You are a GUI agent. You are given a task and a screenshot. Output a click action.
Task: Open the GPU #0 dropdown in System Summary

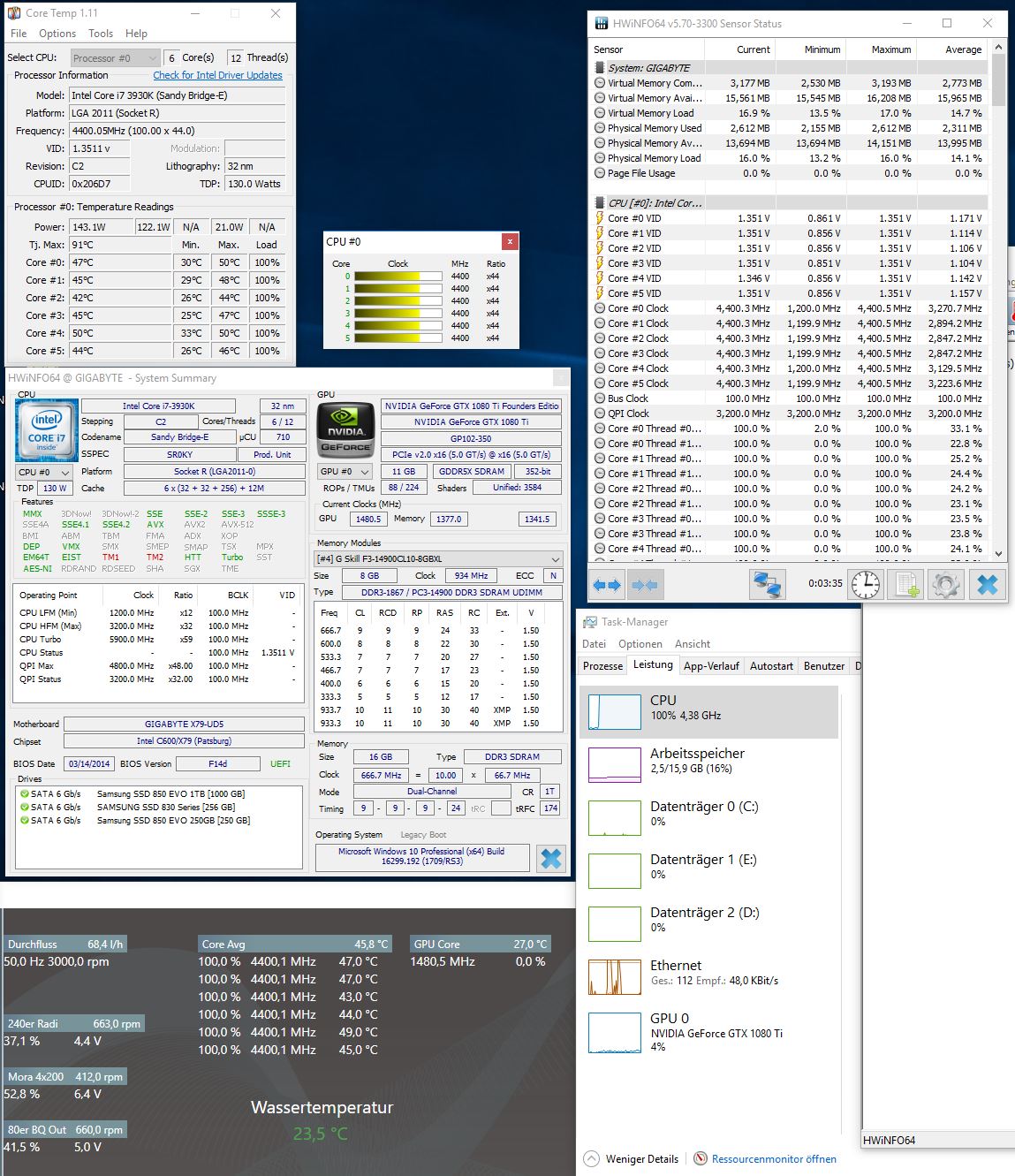click(x=345, y=472)
